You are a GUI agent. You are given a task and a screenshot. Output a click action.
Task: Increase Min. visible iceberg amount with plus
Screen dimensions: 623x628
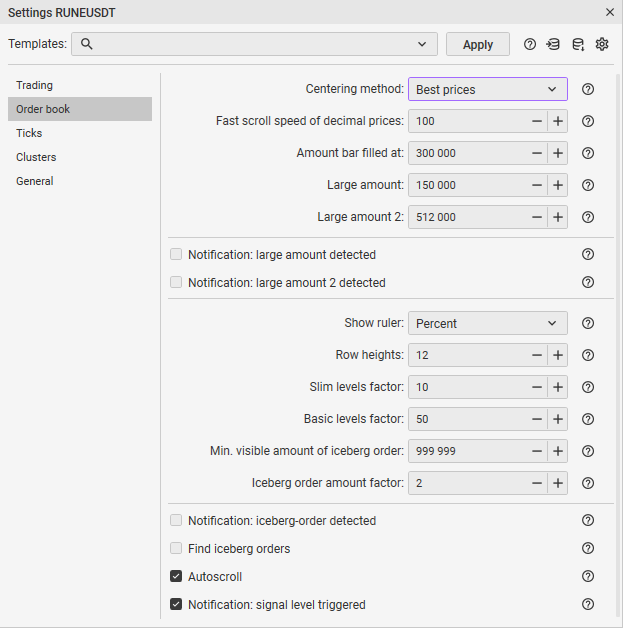coord(558,451)
